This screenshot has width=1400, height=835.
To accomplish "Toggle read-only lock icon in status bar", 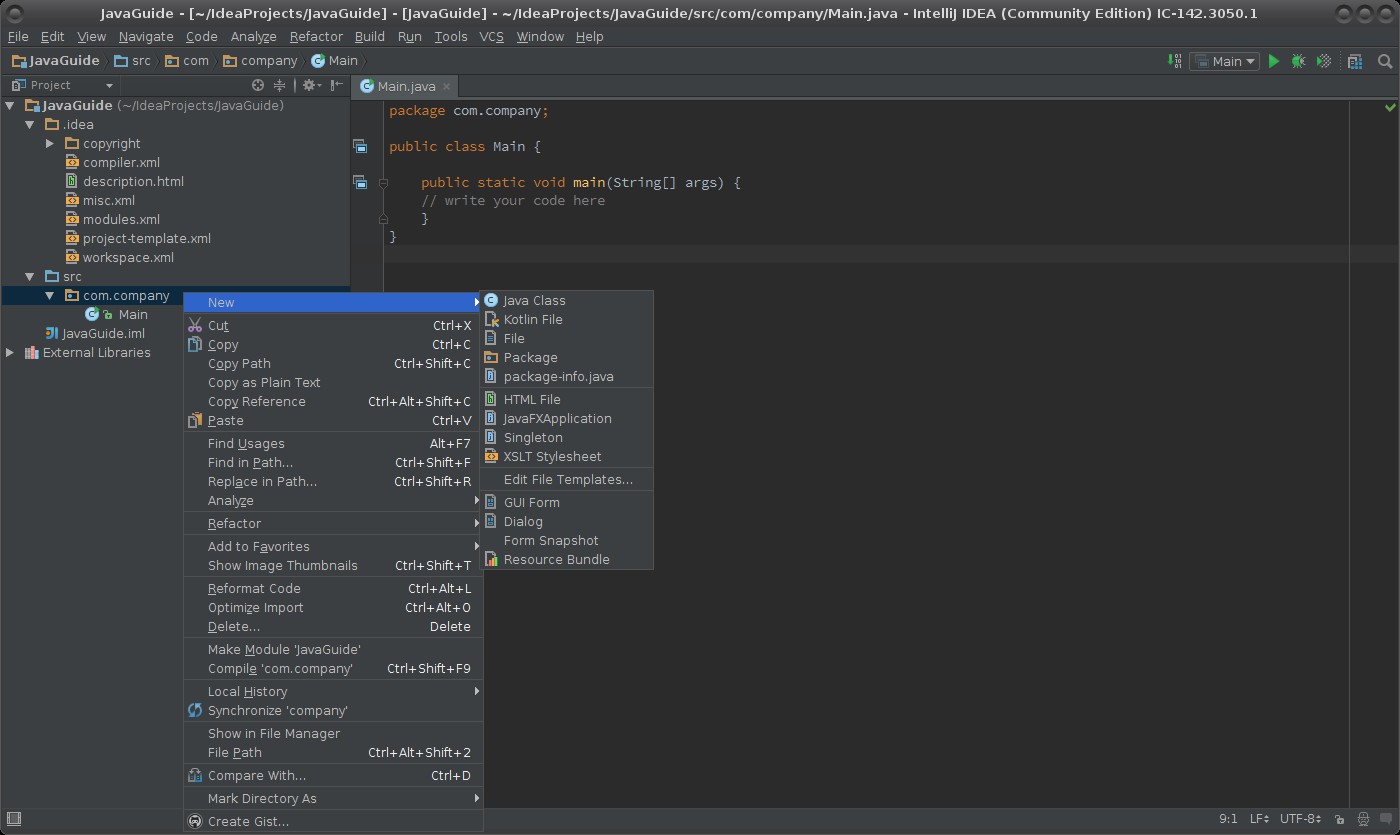I will (1340, 820).
